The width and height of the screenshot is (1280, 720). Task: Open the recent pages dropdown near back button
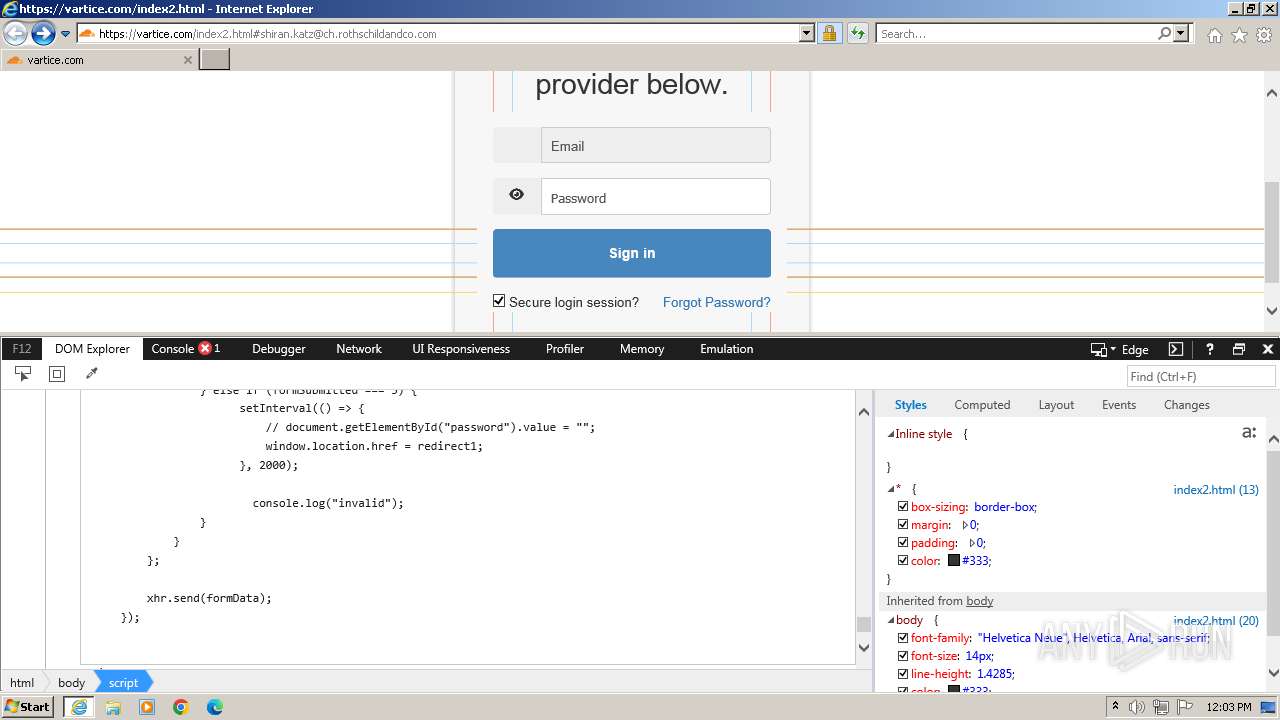pos(65,33)
